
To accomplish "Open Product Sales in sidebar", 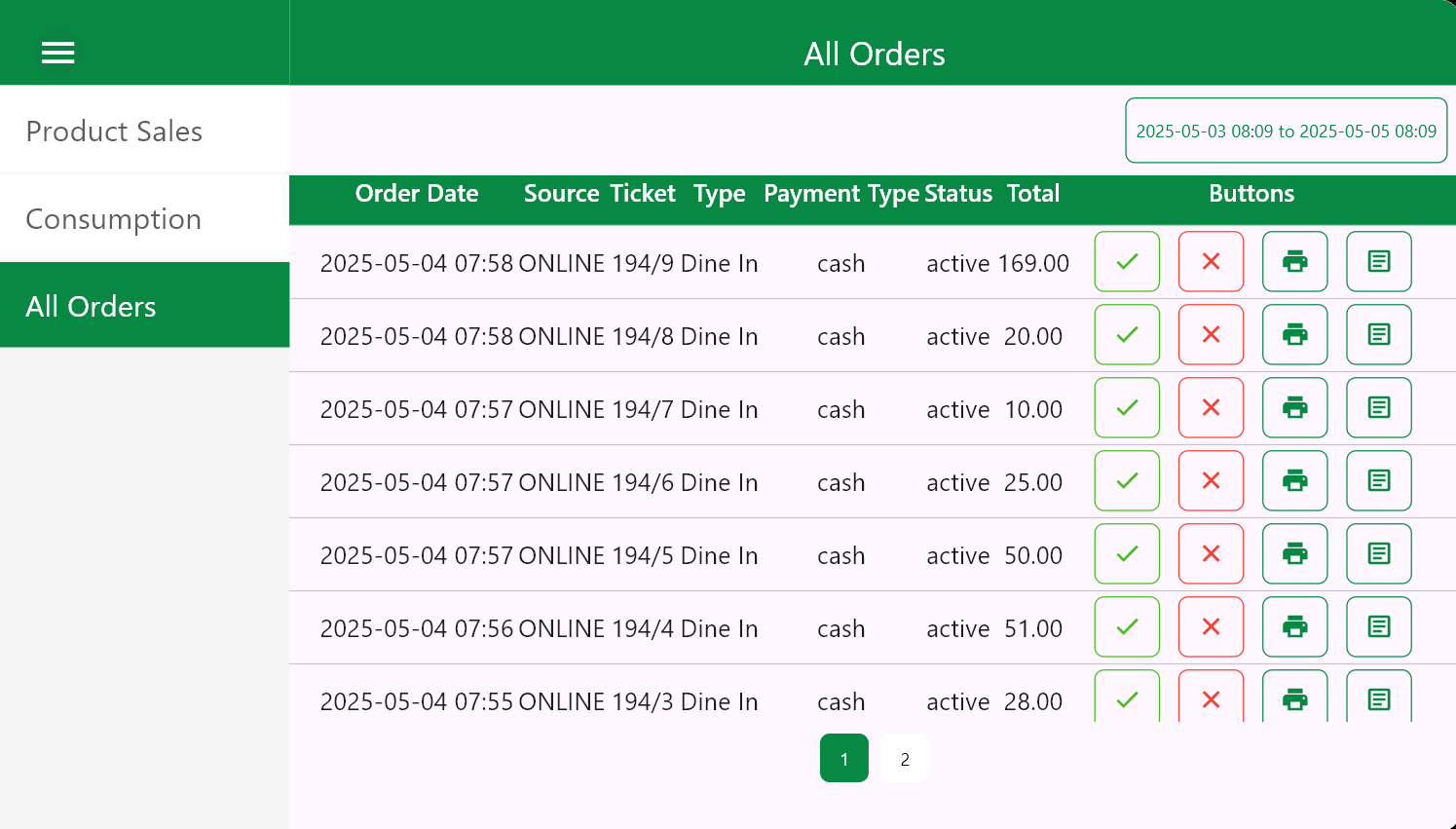I will click(144, 131).
